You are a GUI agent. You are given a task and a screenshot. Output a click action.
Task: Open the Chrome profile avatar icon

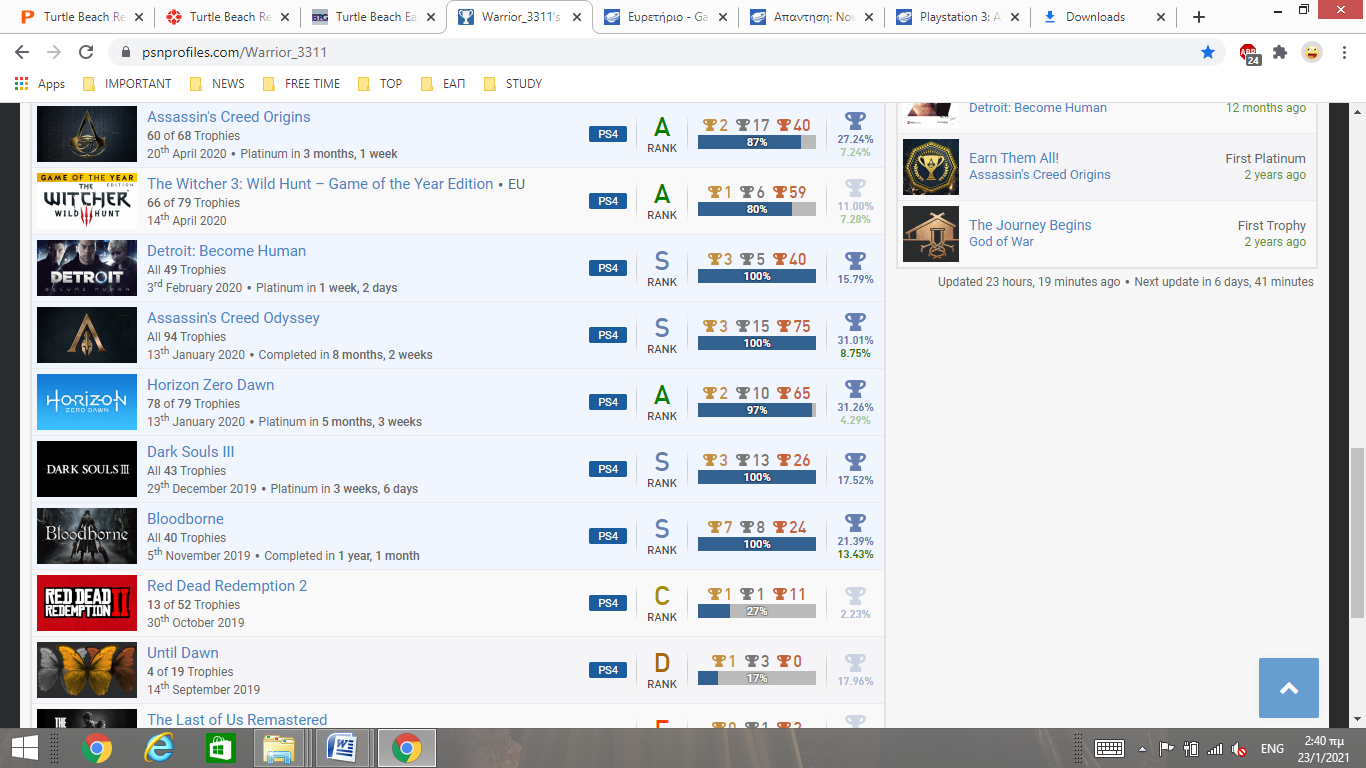click(x=1312, y=52)
